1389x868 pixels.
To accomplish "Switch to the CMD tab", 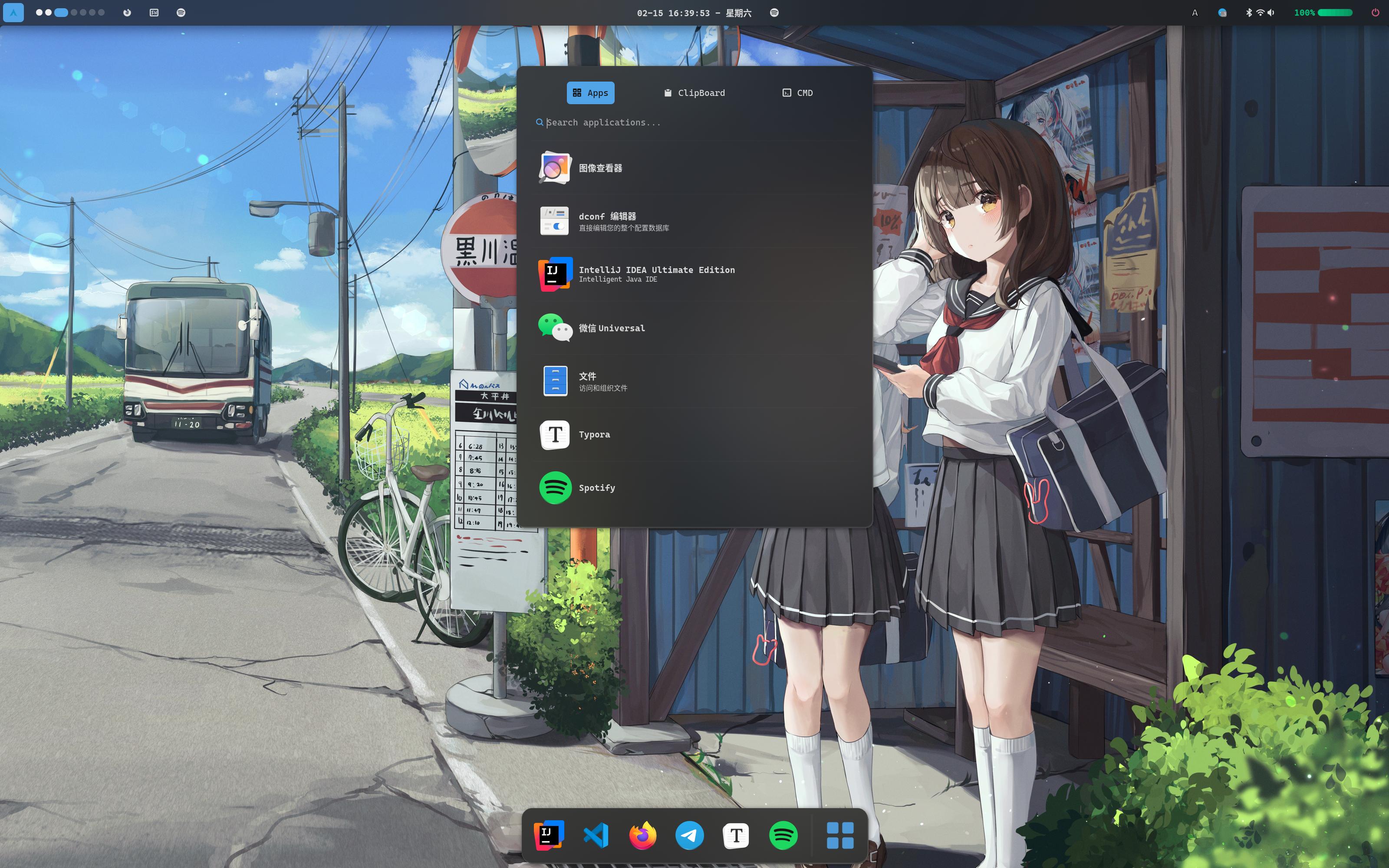I will coord(798,93).
